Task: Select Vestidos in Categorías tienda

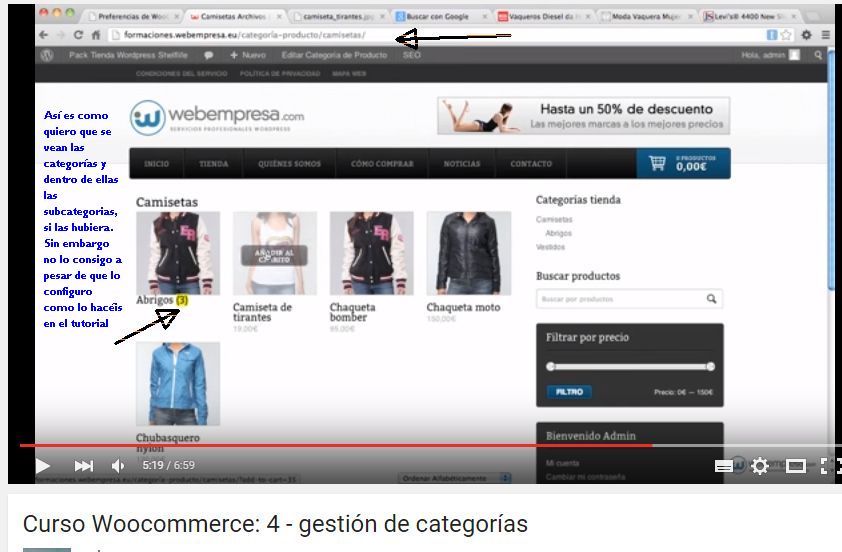Action: point(550,247)
